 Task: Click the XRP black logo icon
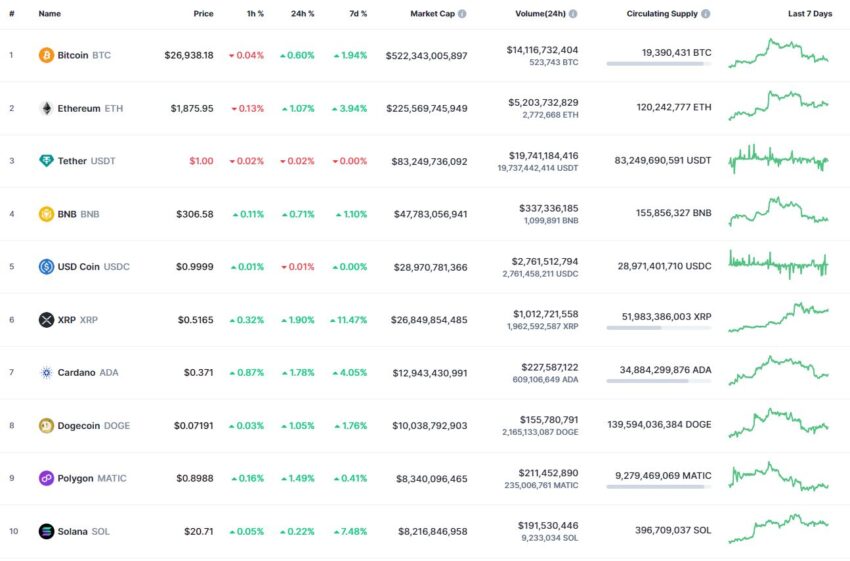[46, 320]
